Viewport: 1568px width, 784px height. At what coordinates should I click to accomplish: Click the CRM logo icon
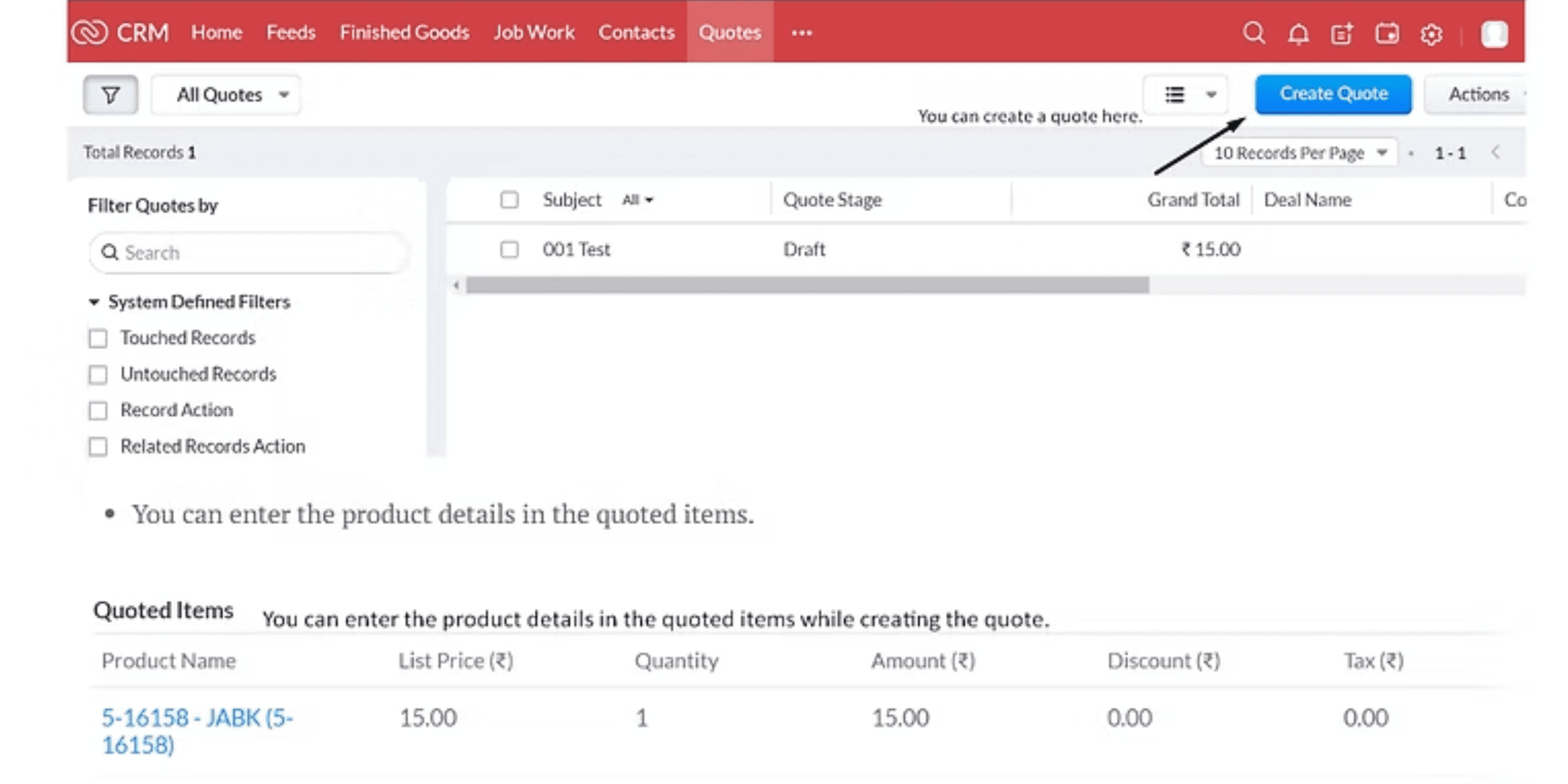tap(90, 32)
